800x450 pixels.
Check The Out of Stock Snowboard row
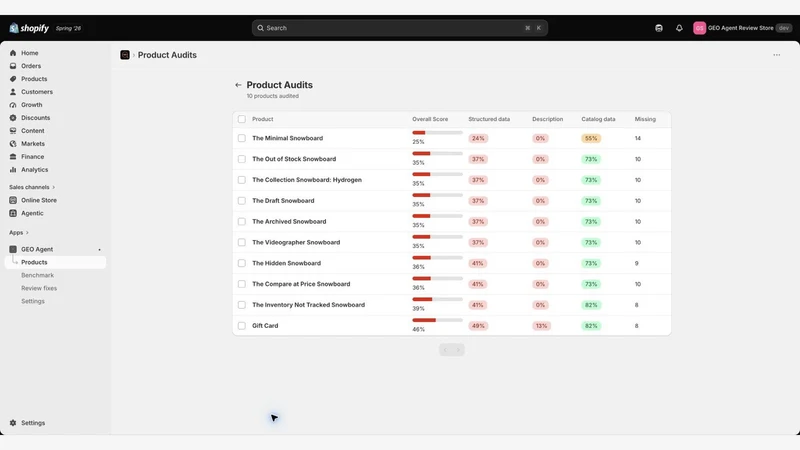click(x=242, y=159)
